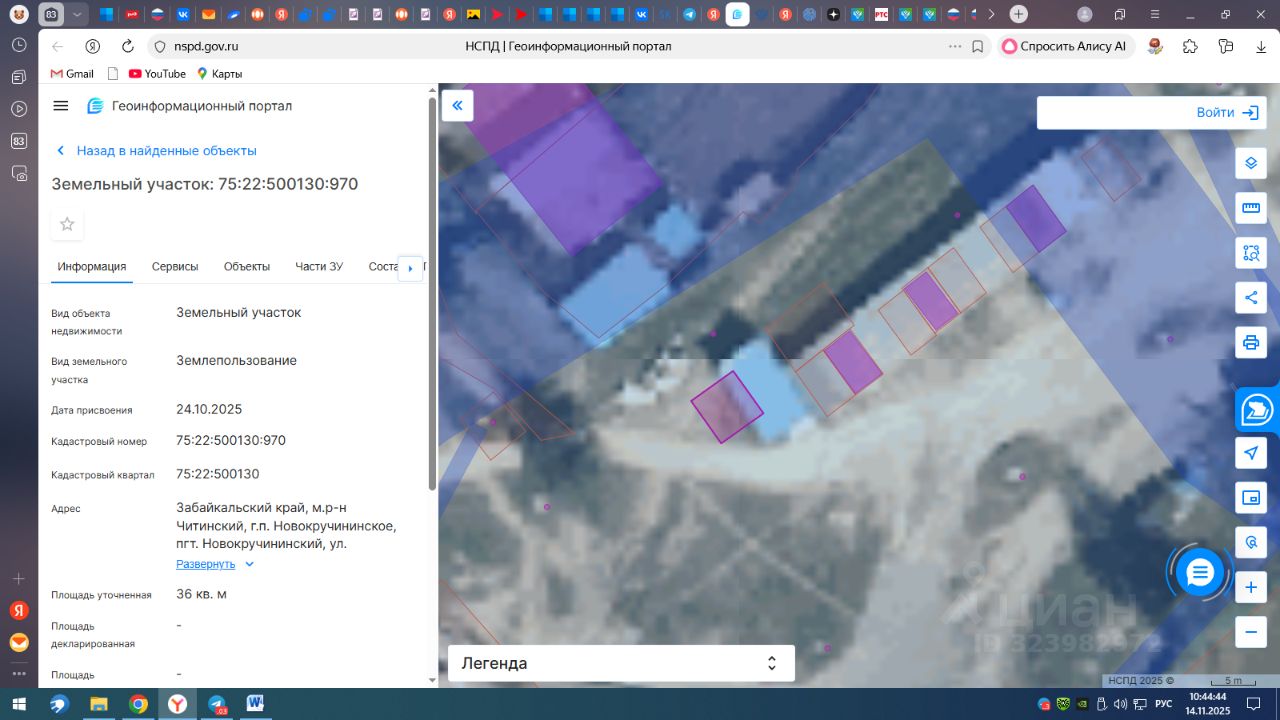Open the round chat assistant button
Image resolution: width=1280 pixels, height=720 pixels.
click(1200, 572)
